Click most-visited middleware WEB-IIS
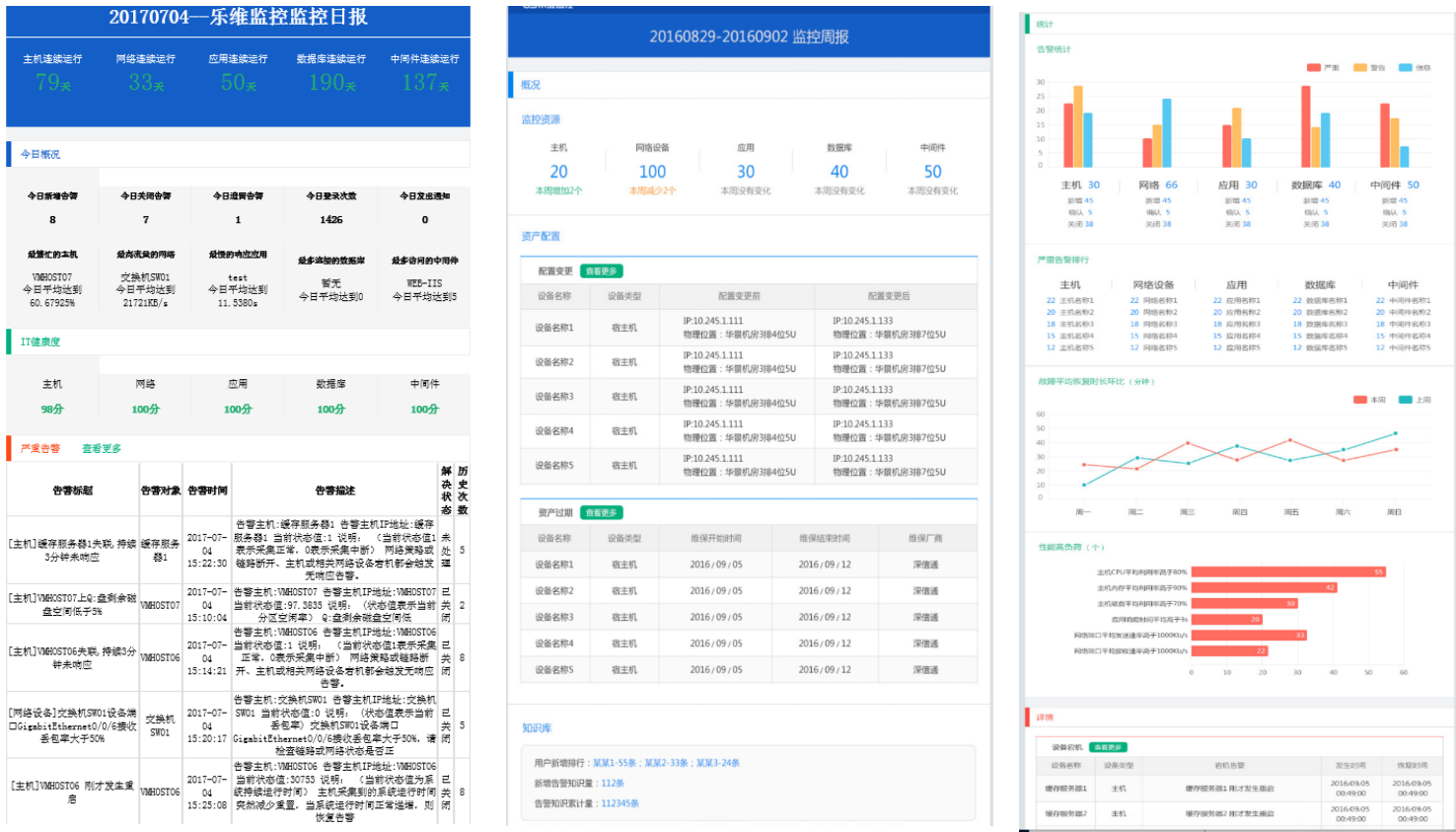1456x832 pixels. click(x=425, y=283)
